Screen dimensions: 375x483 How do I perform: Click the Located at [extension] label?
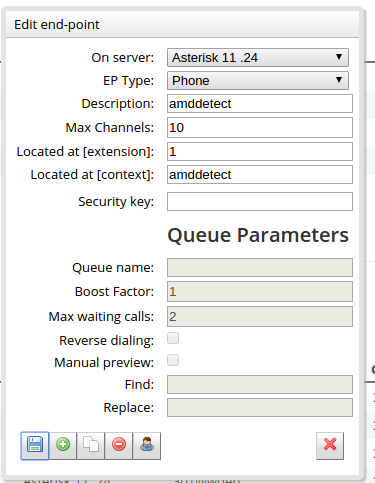[x=85, y=152]
